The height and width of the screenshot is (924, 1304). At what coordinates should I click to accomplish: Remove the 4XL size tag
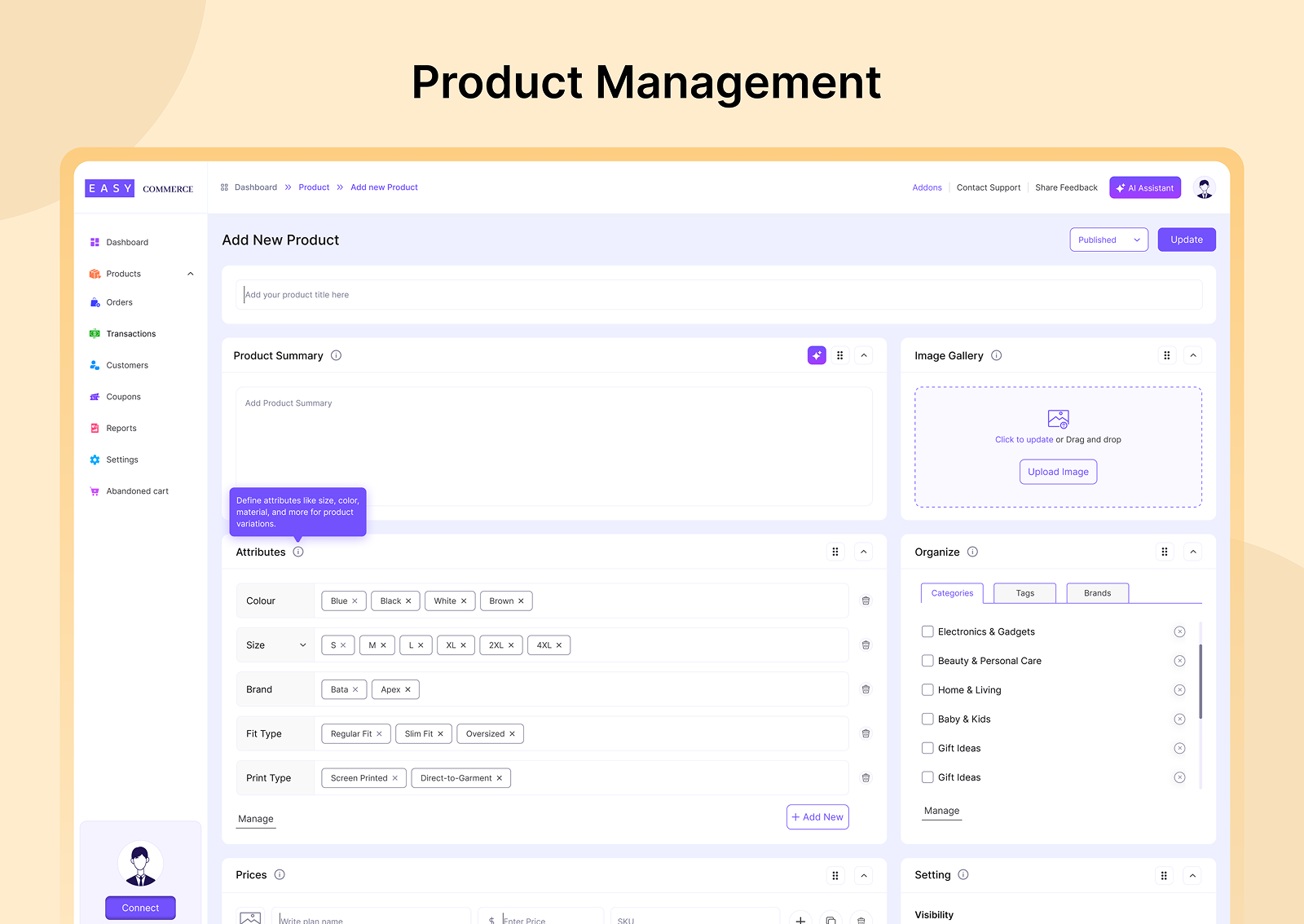(x=559, y=645)
